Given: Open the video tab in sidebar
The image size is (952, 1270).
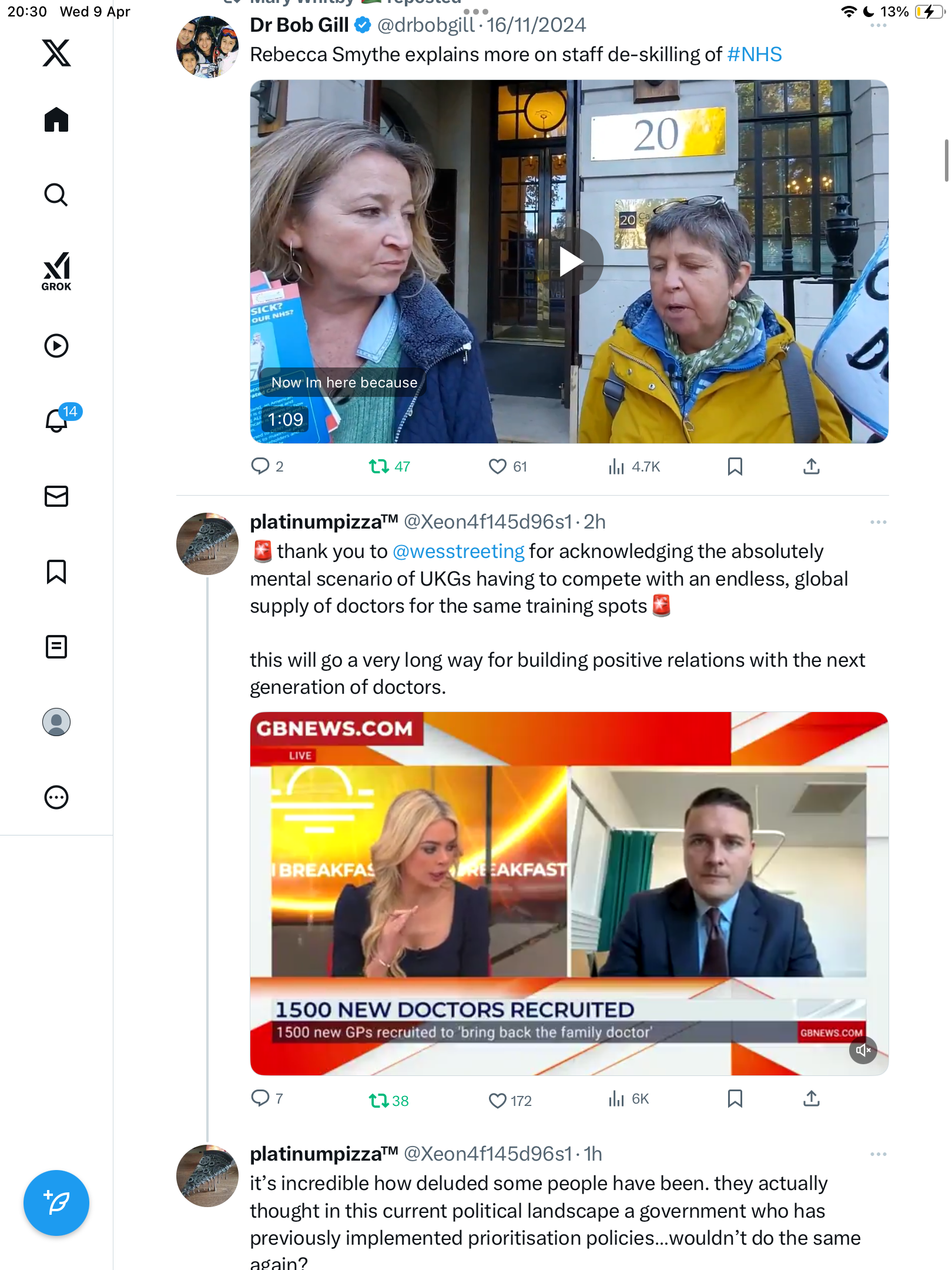Looking at the screenshot, I should tap(56, 346).
